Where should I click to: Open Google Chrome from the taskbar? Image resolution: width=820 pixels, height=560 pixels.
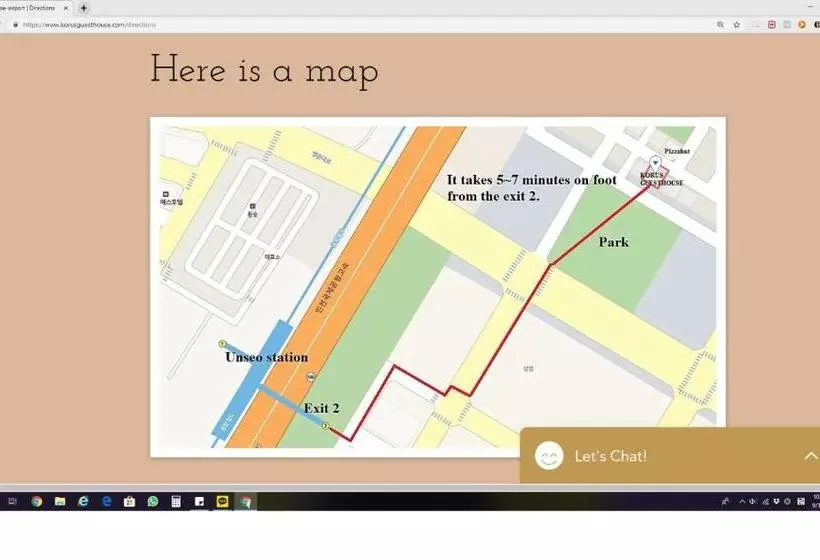(x=36, y=501)
